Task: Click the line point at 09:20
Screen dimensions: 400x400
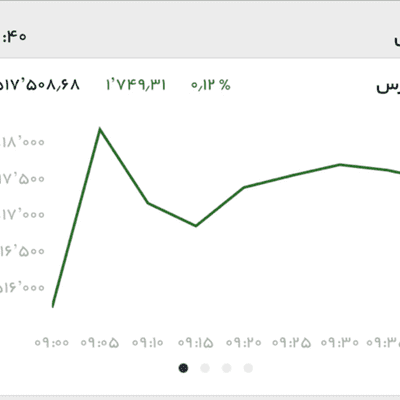Action: [244, 187]
